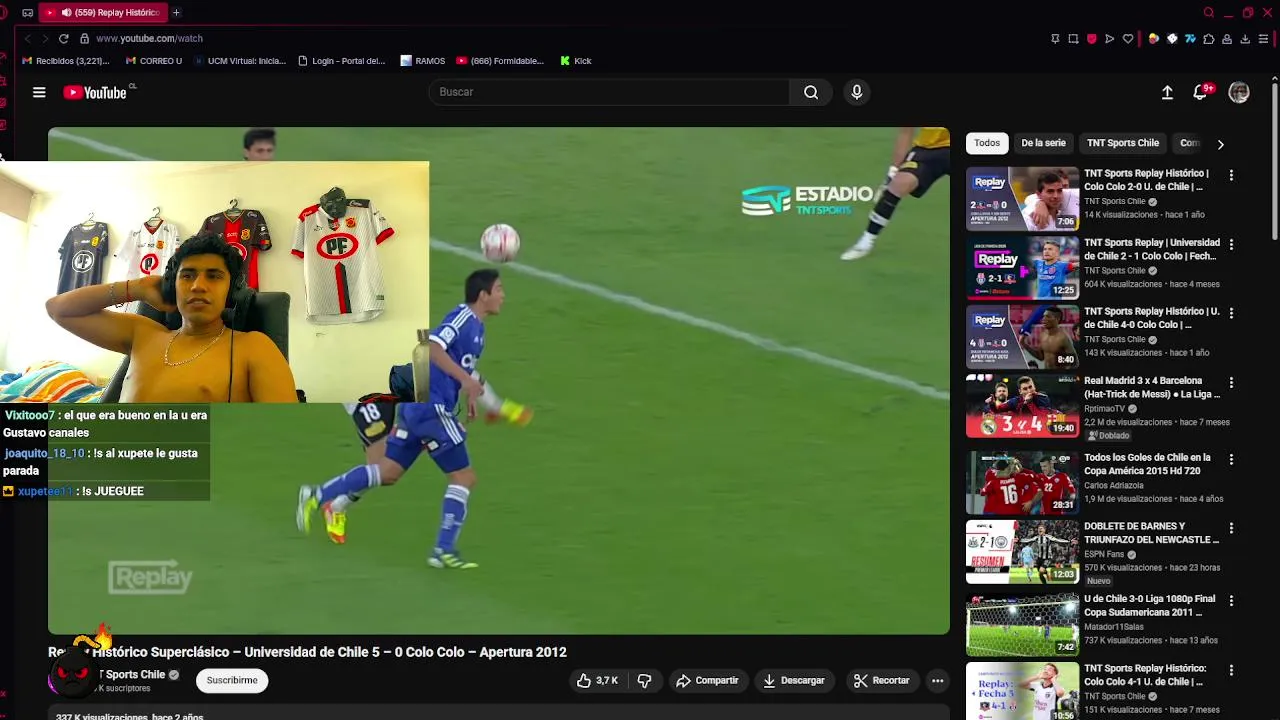Mute the tab via the speaker icon
The width and height of the screenshot is (1280, 720).
[66, 13]
